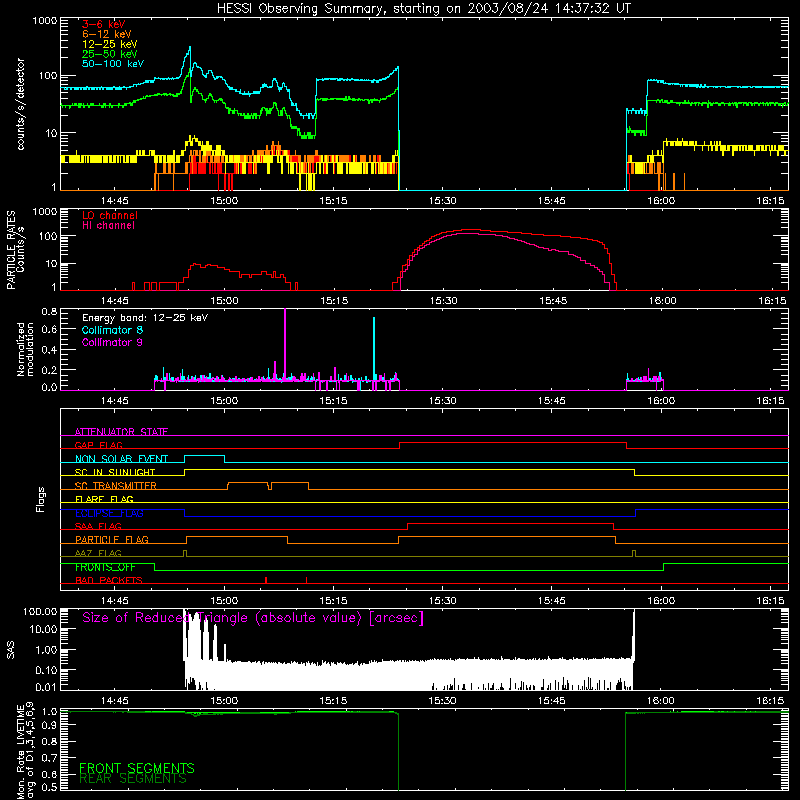Viewport: 800px width, 800px height.
Task: Click the raised GAP FLAG interval line
Action: (513, 443)
